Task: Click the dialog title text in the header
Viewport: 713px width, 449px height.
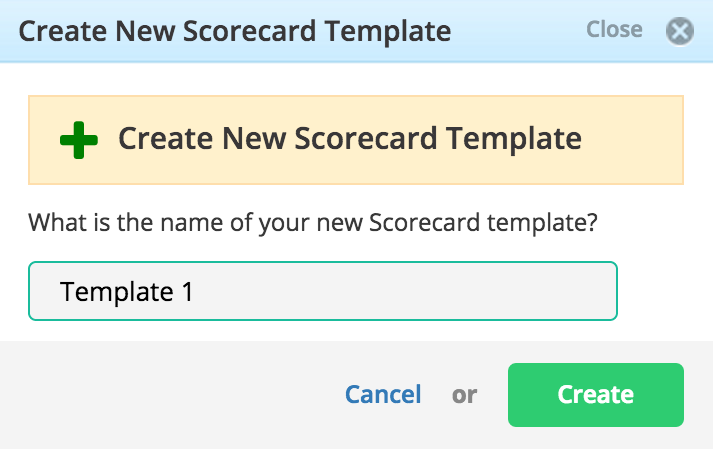Action: (x=235, y=31)
